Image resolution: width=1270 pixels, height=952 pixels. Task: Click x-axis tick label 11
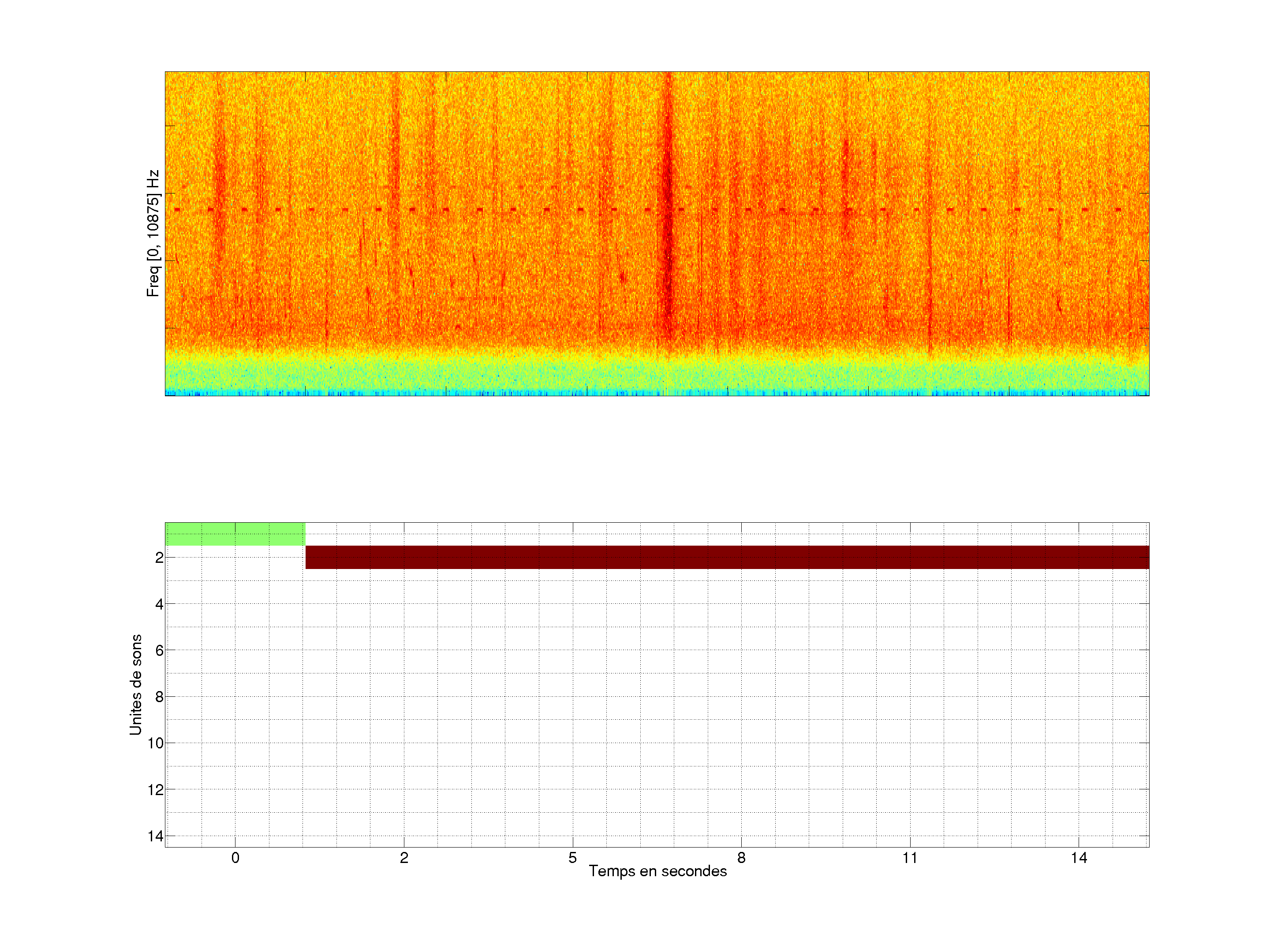click(909, 858)
